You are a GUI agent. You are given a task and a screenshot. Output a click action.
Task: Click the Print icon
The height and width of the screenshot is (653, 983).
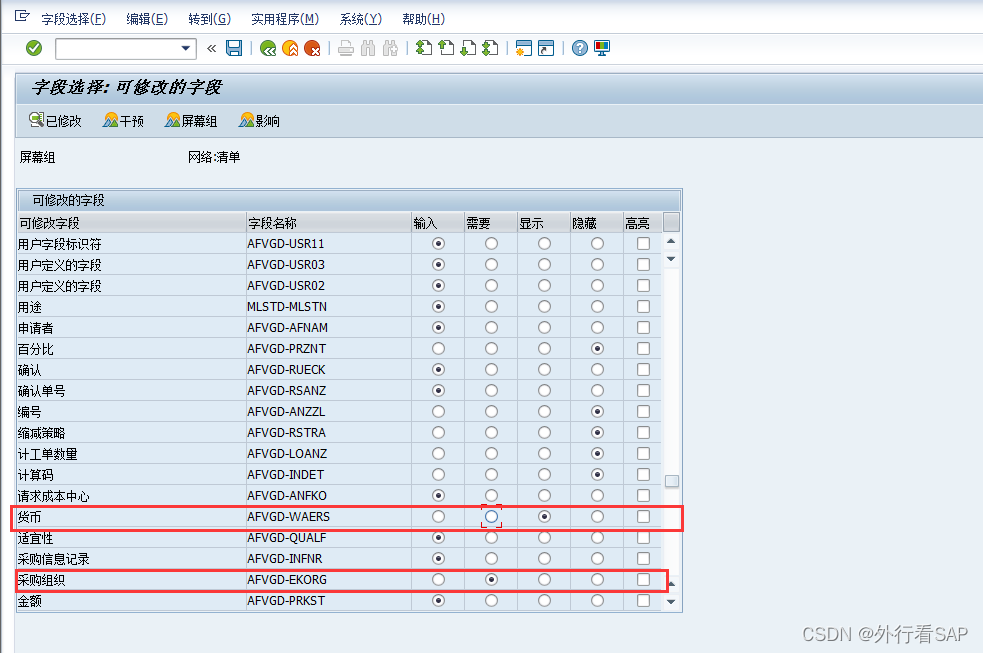click(345, 48)
